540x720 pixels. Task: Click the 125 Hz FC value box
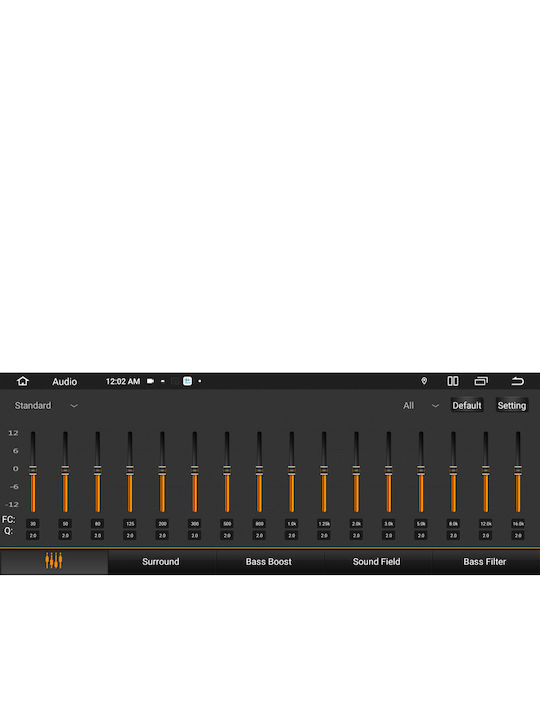[130, 523]
